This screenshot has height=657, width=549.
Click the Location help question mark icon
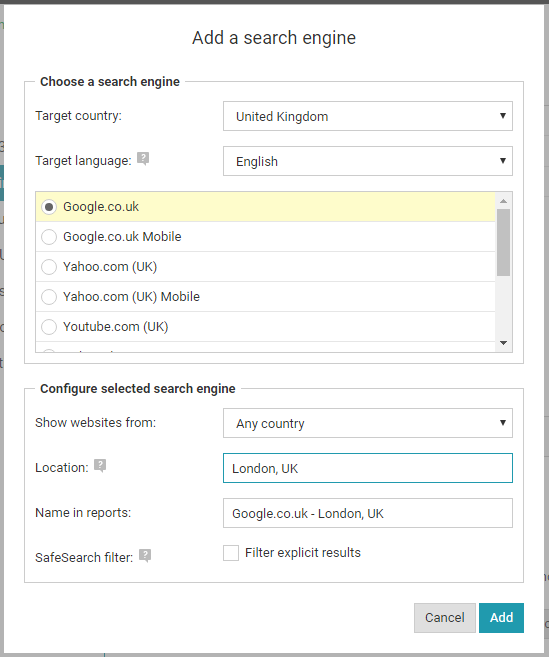coord(100,466)
